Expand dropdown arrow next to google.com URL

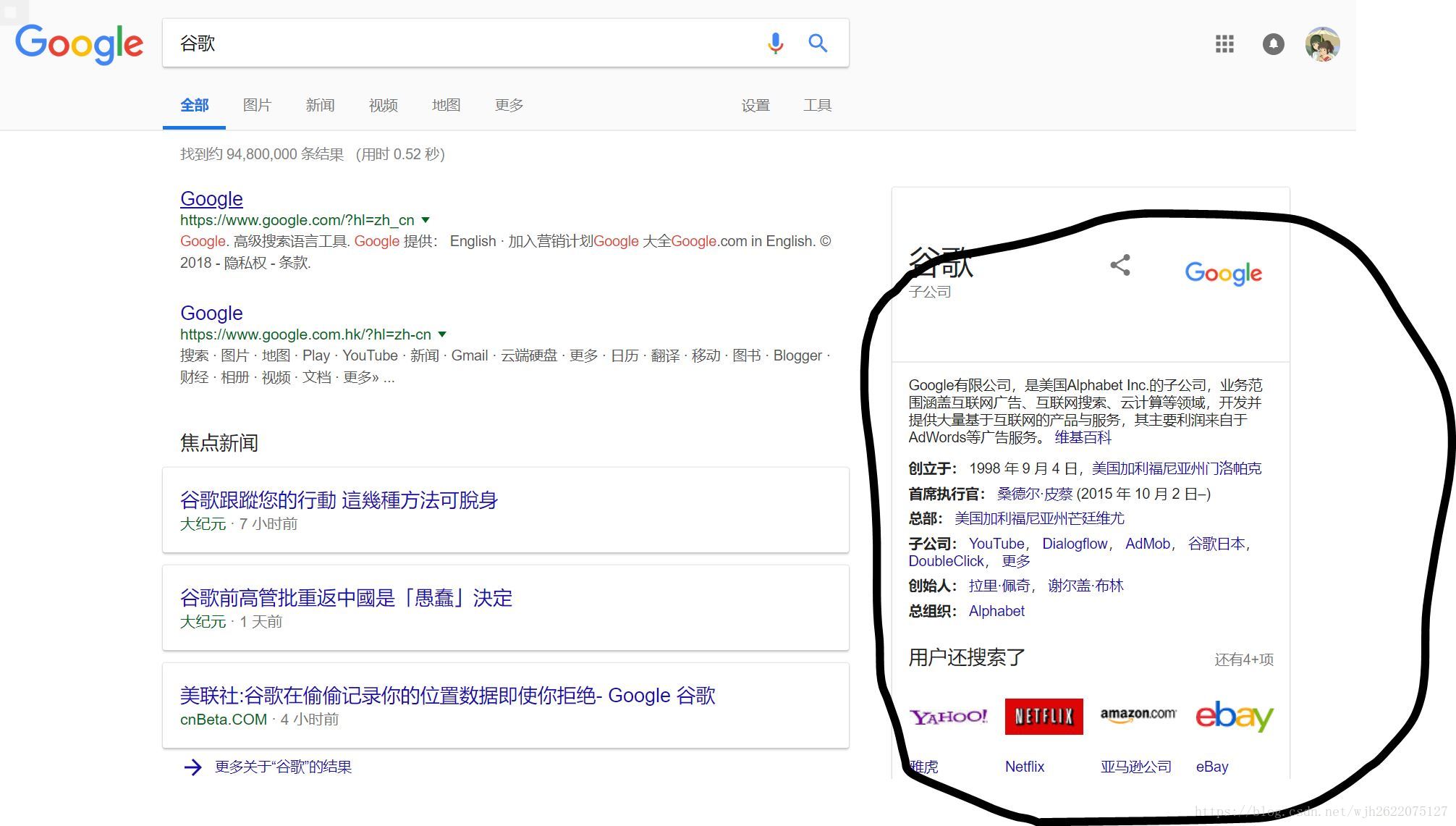click(x=426, y=220)
